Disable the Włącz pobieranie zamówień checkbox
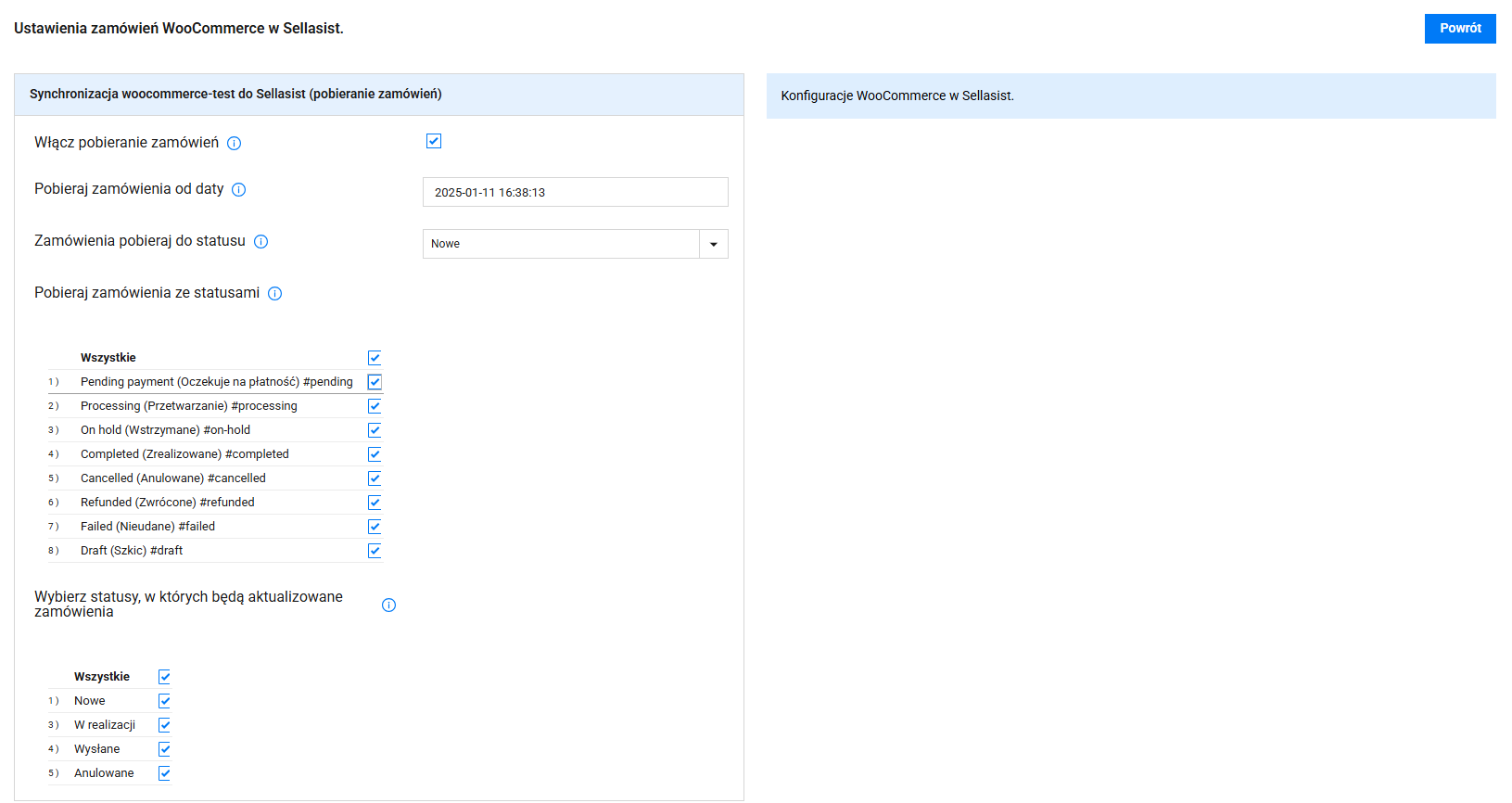The width and height of the screenshot is (1512, 803). [x=434, y=141]
